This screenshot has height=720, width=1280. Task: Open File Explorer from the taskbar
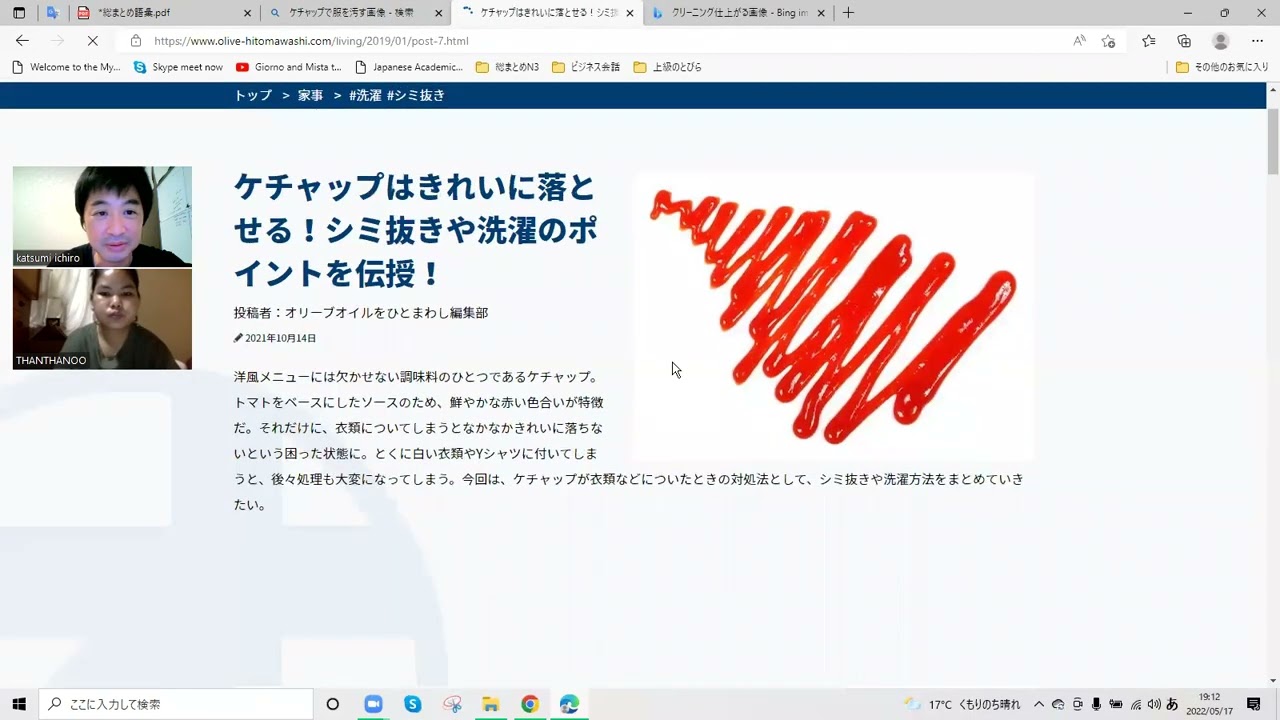pos(491,704)
